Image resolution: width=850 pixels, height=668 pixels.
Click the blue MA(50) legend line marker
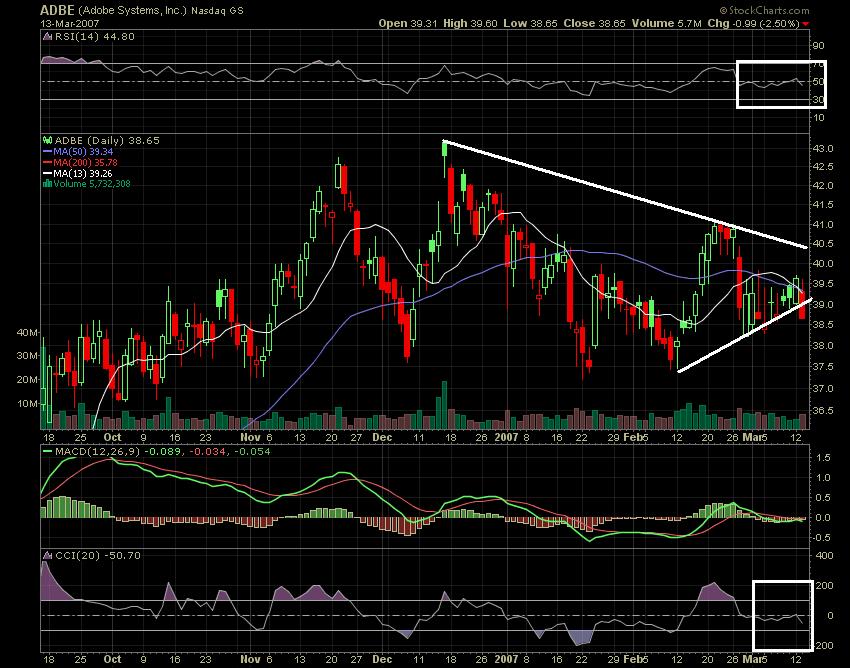(47, 152)
